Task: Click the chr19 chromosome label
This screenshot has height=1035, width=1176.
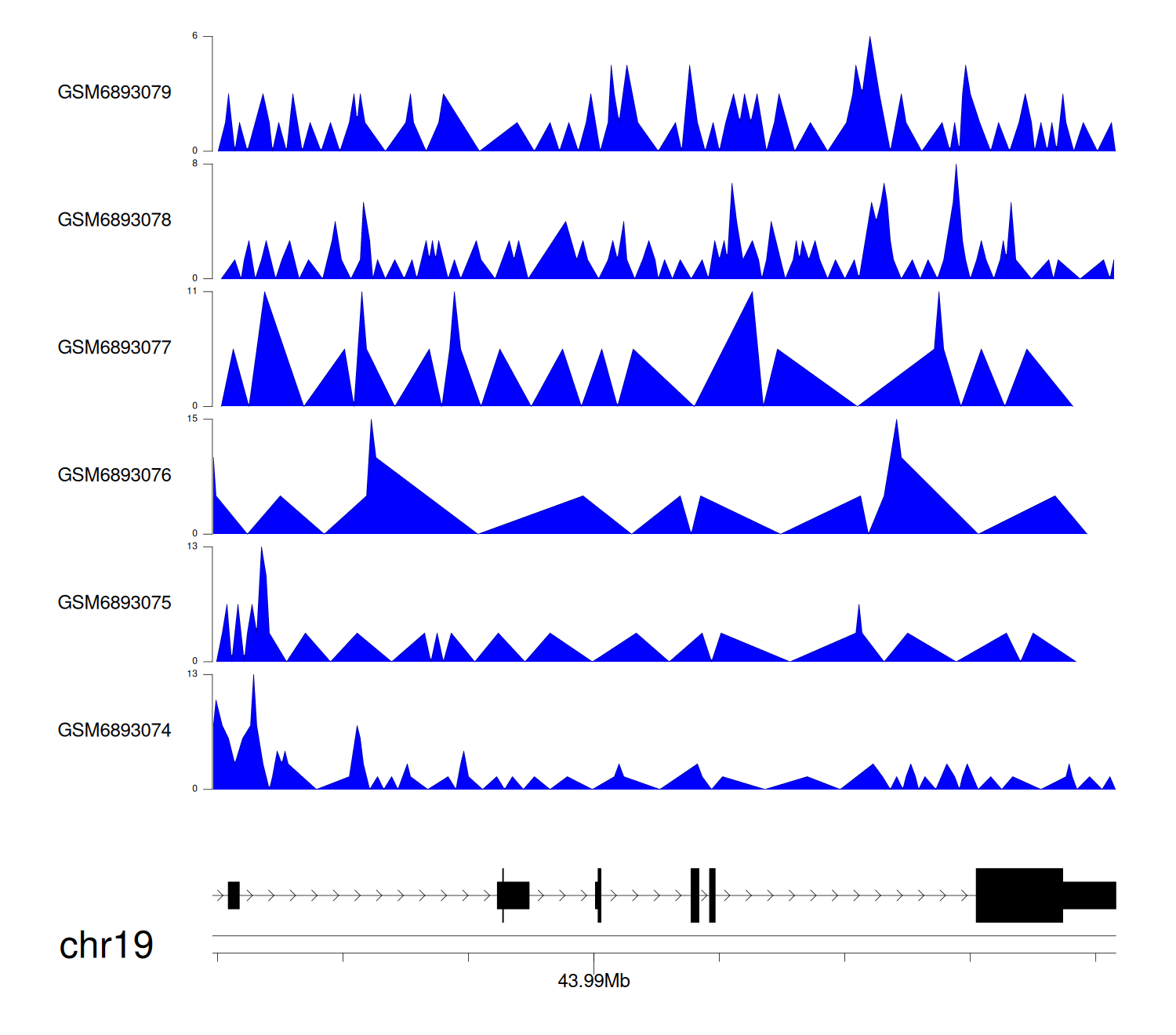Action: (106, 946)
